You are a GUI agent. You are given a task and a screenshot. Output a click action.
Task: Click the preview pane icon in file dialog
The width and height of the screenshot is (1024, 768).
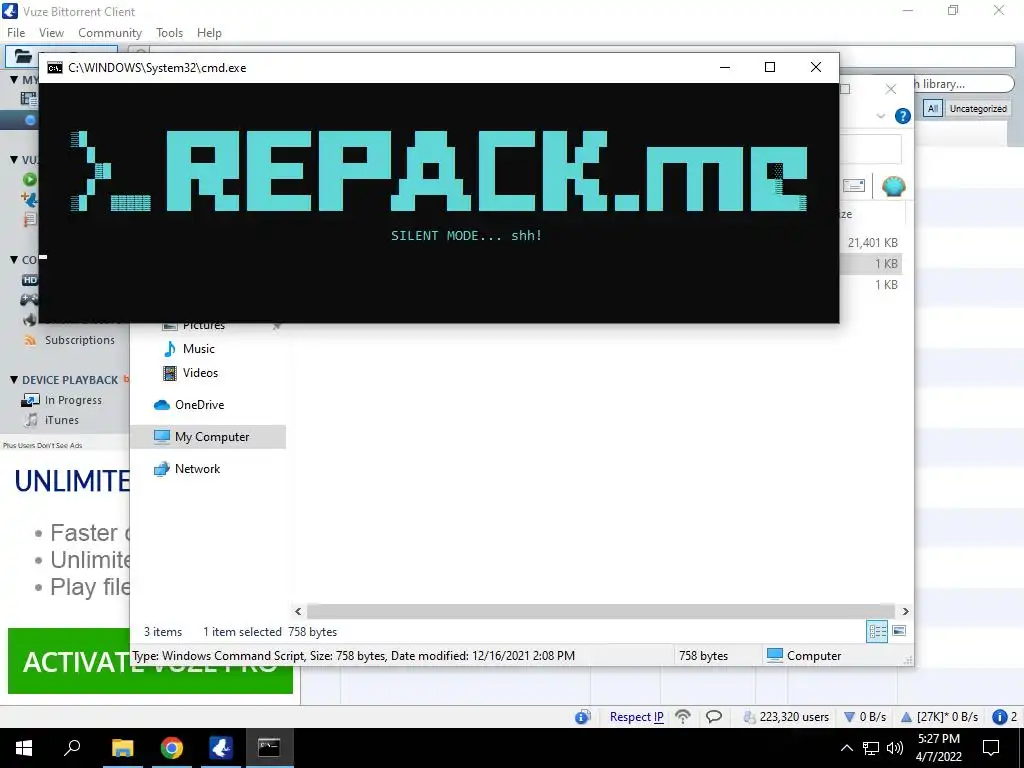854,186
